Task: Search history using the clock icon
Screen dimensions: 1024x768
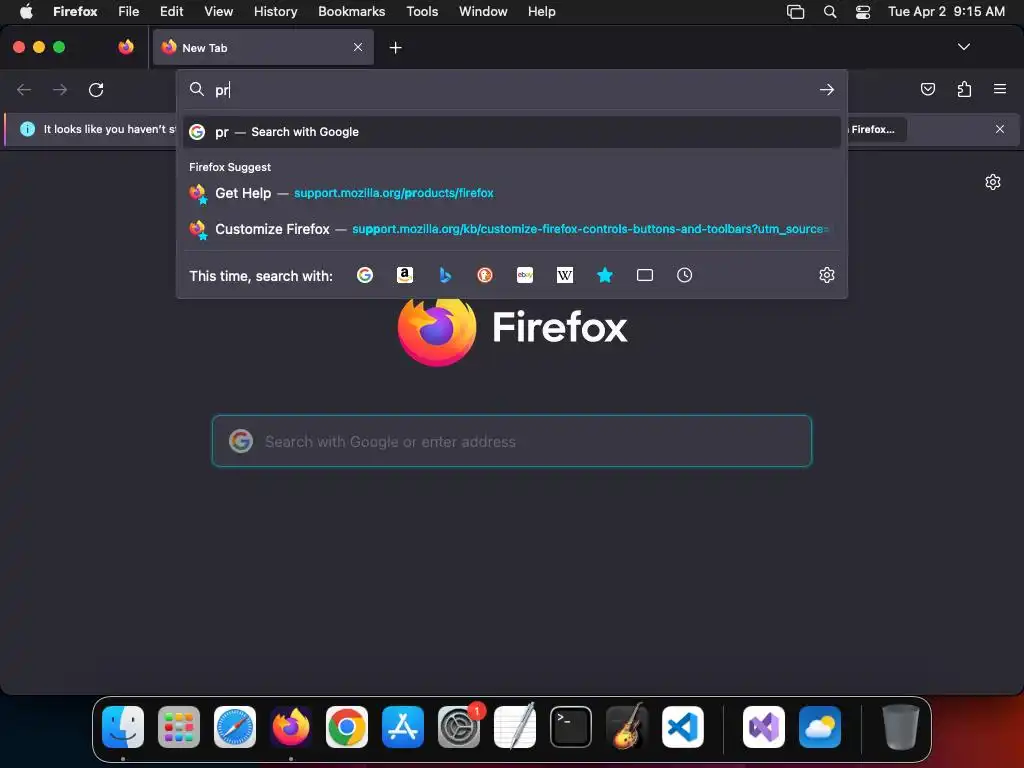Action: (684, 275)
